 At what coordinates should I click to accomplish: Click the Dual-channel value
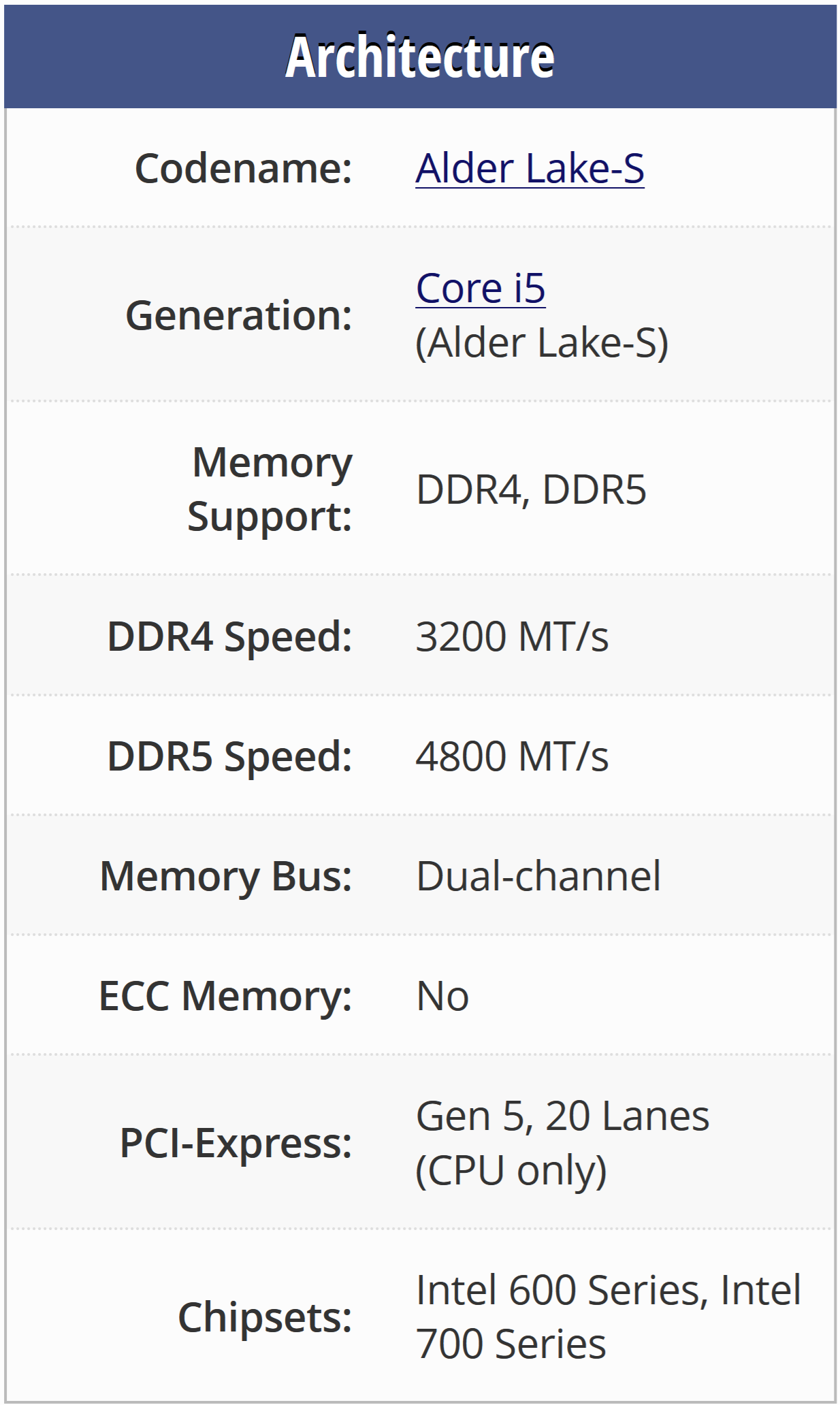click(x=538, y=876)
